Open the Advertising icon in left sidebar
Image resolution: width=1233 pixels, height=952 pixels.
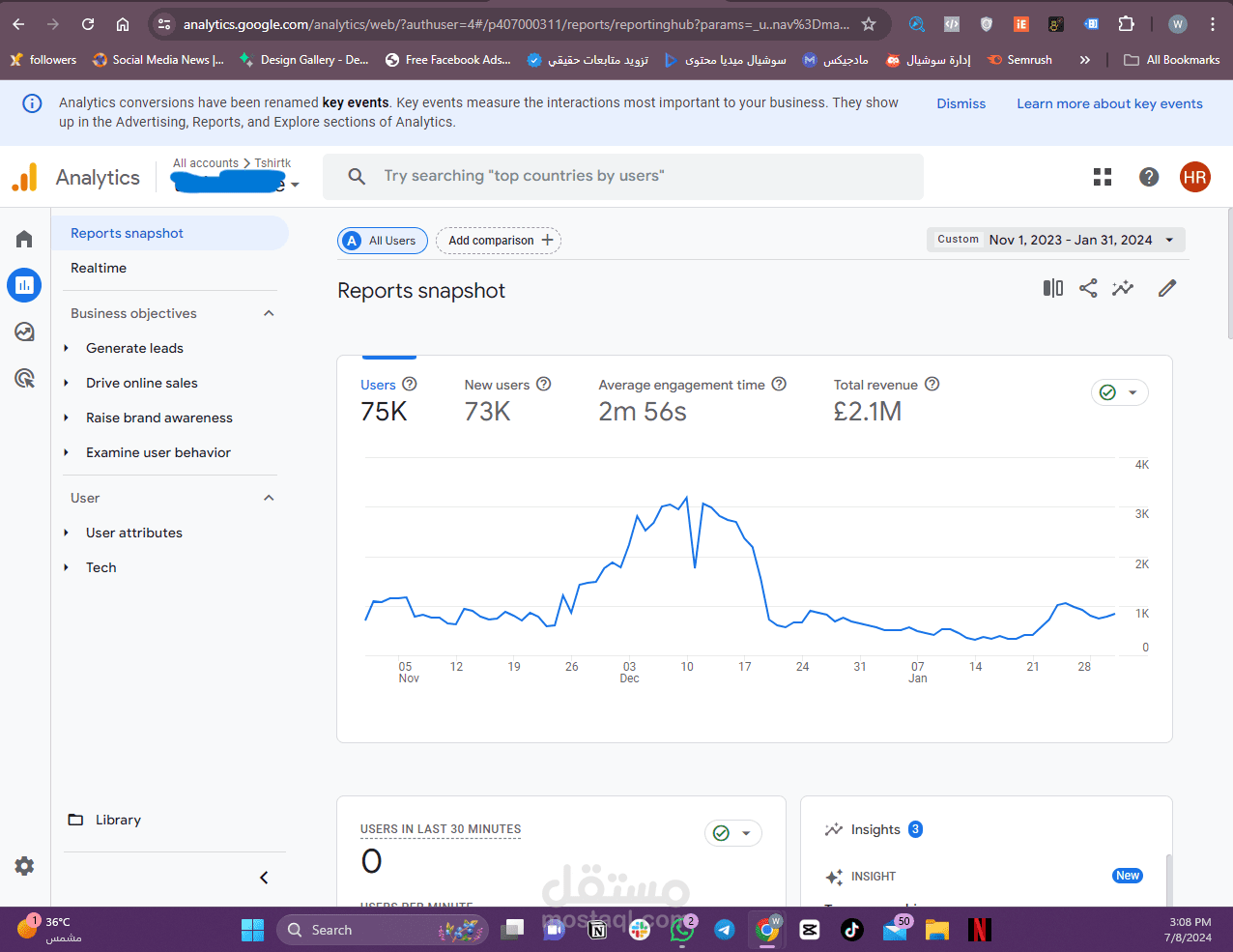[x=23, y=378]
